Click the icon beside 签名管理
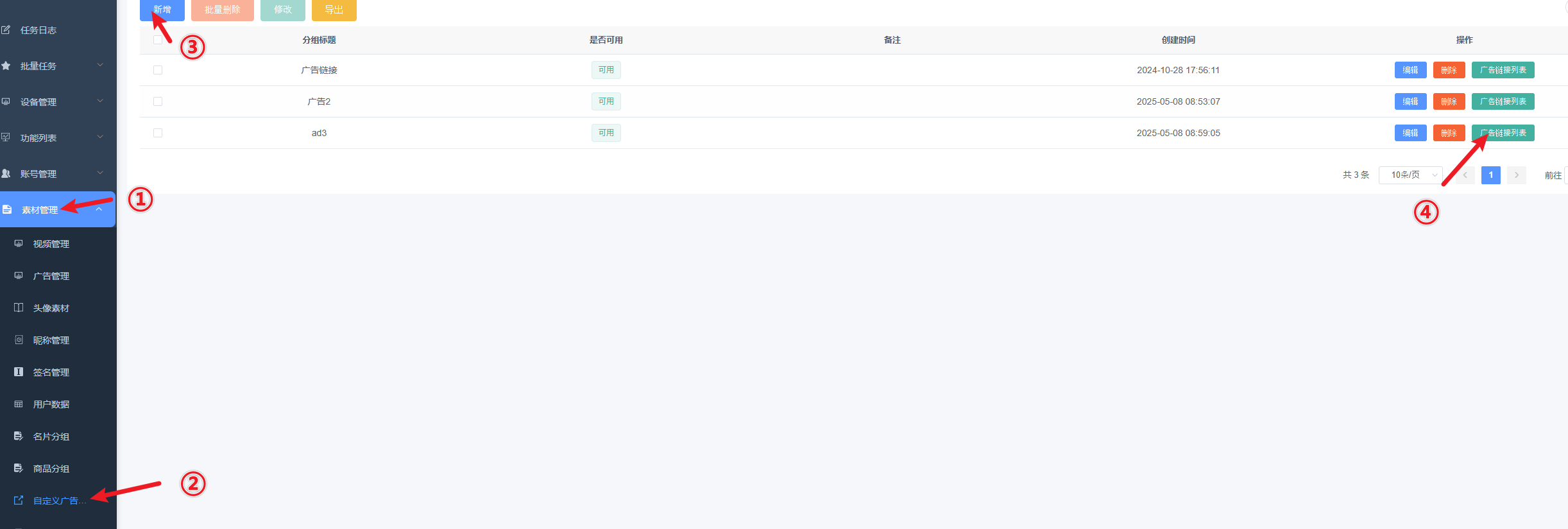The height and width of the screenshot is (529, 1568). coord(19,372)
